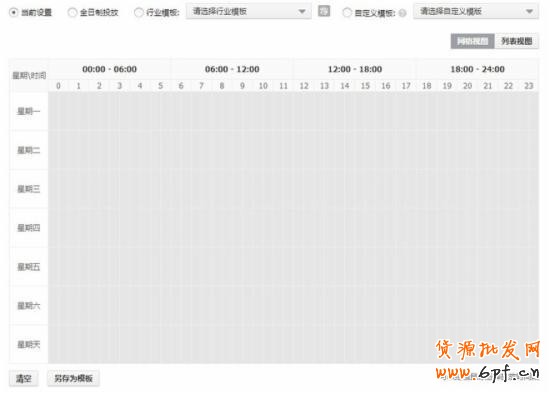Screen dimensions: 550x394
Task: Select the 星期一 cell under hour 8
Action: (222, 112)
